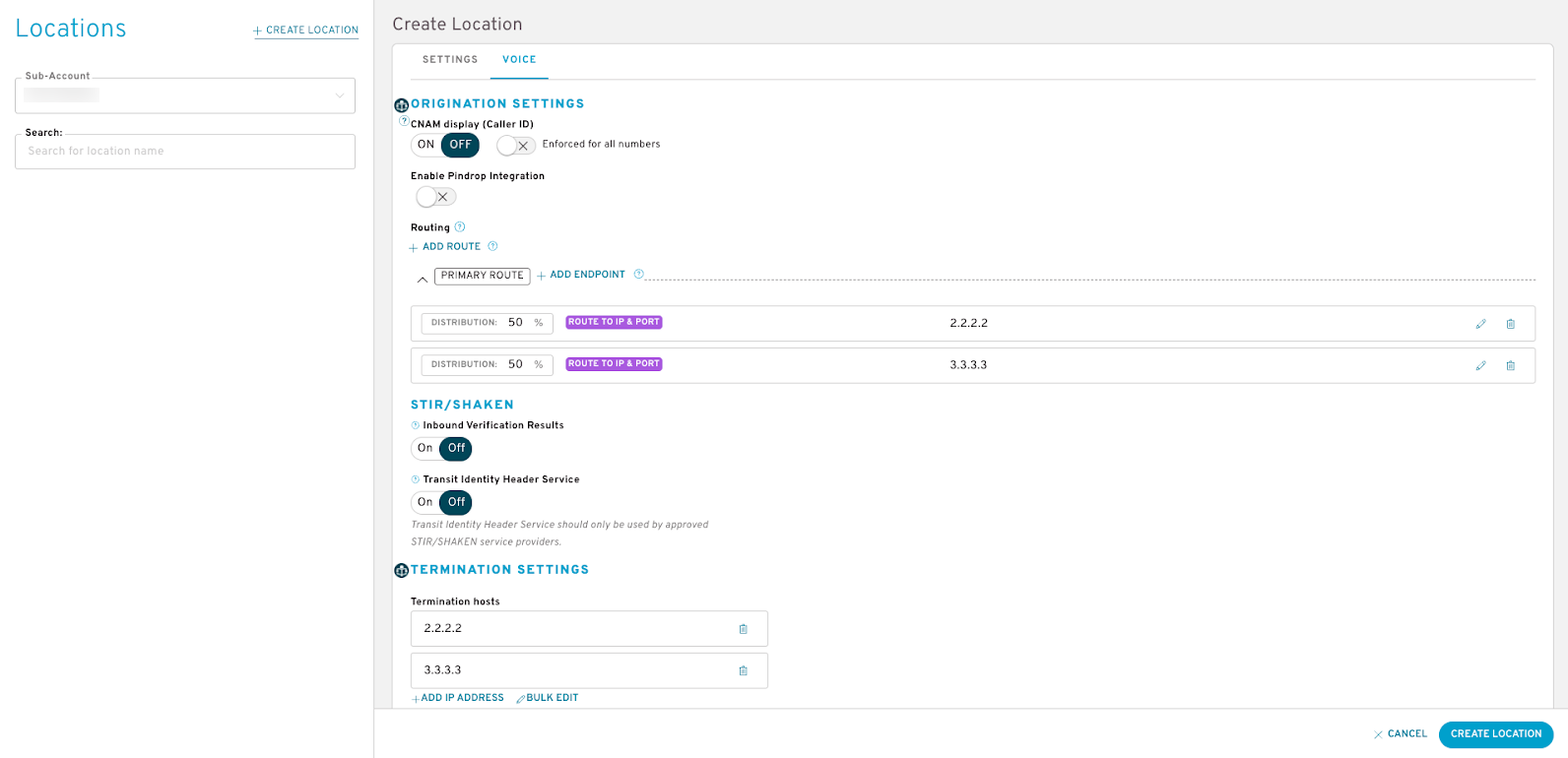Cancel location creation
The image size is (1568, 758).
pyautogui.click(x=1401, y=734)
